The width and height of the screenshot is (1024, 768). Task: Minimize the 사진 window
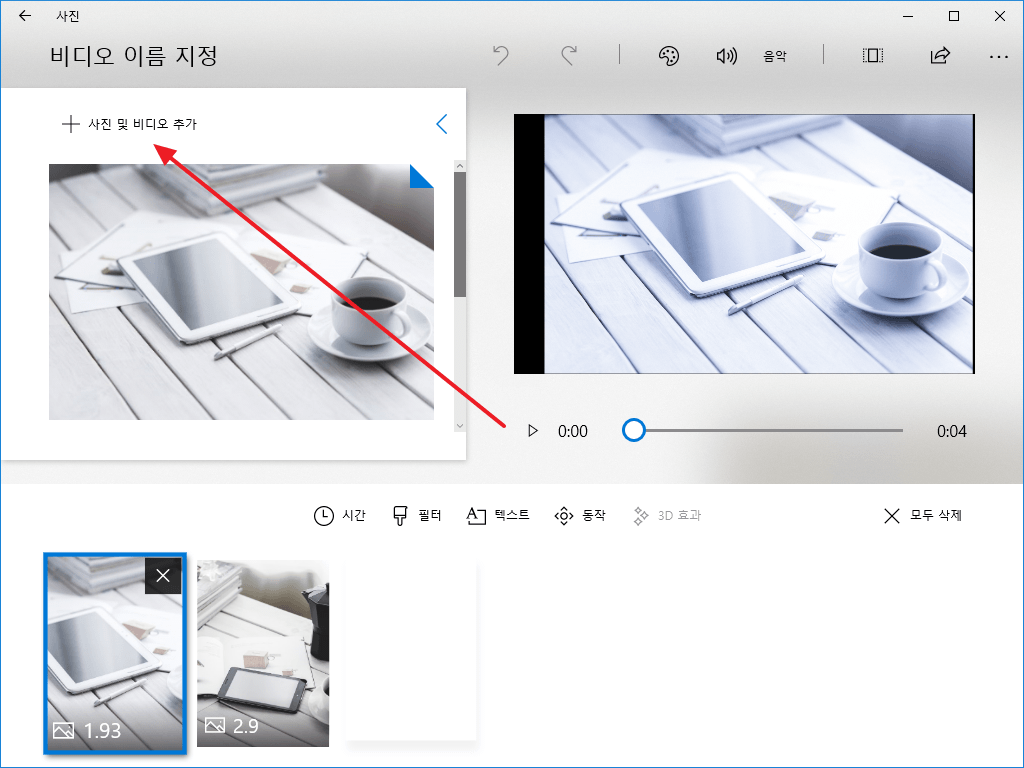point(908,16)
